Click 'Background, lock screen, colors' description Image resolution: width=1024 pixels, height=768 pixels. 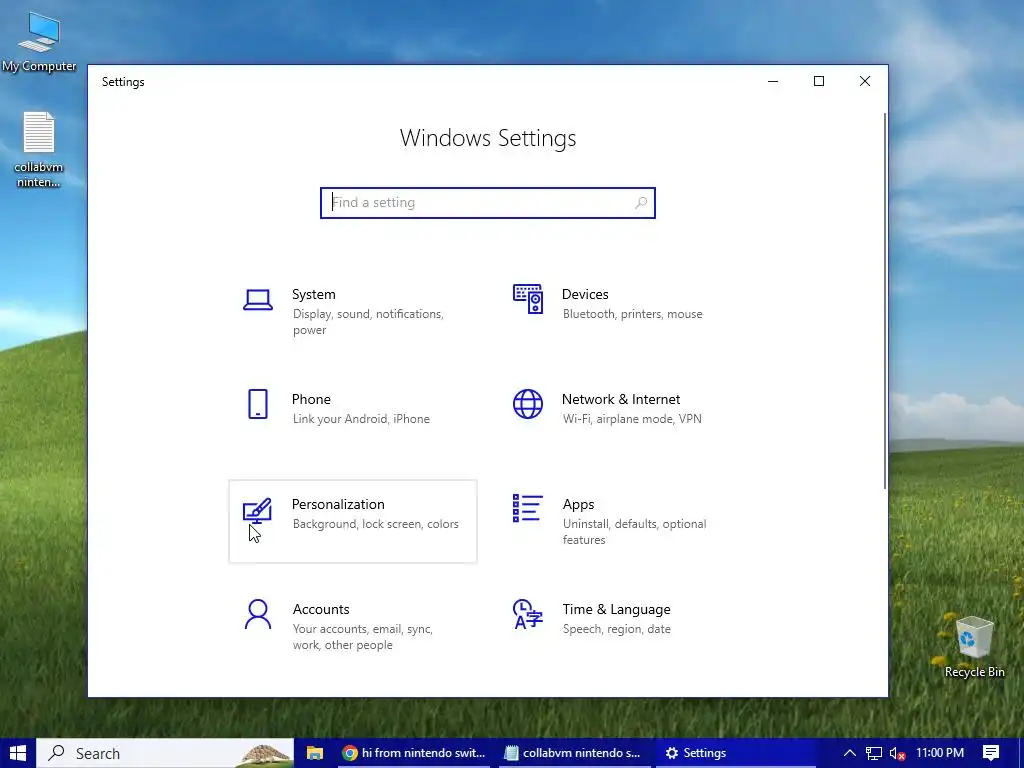pyautogui.click(x=376, y=524)
